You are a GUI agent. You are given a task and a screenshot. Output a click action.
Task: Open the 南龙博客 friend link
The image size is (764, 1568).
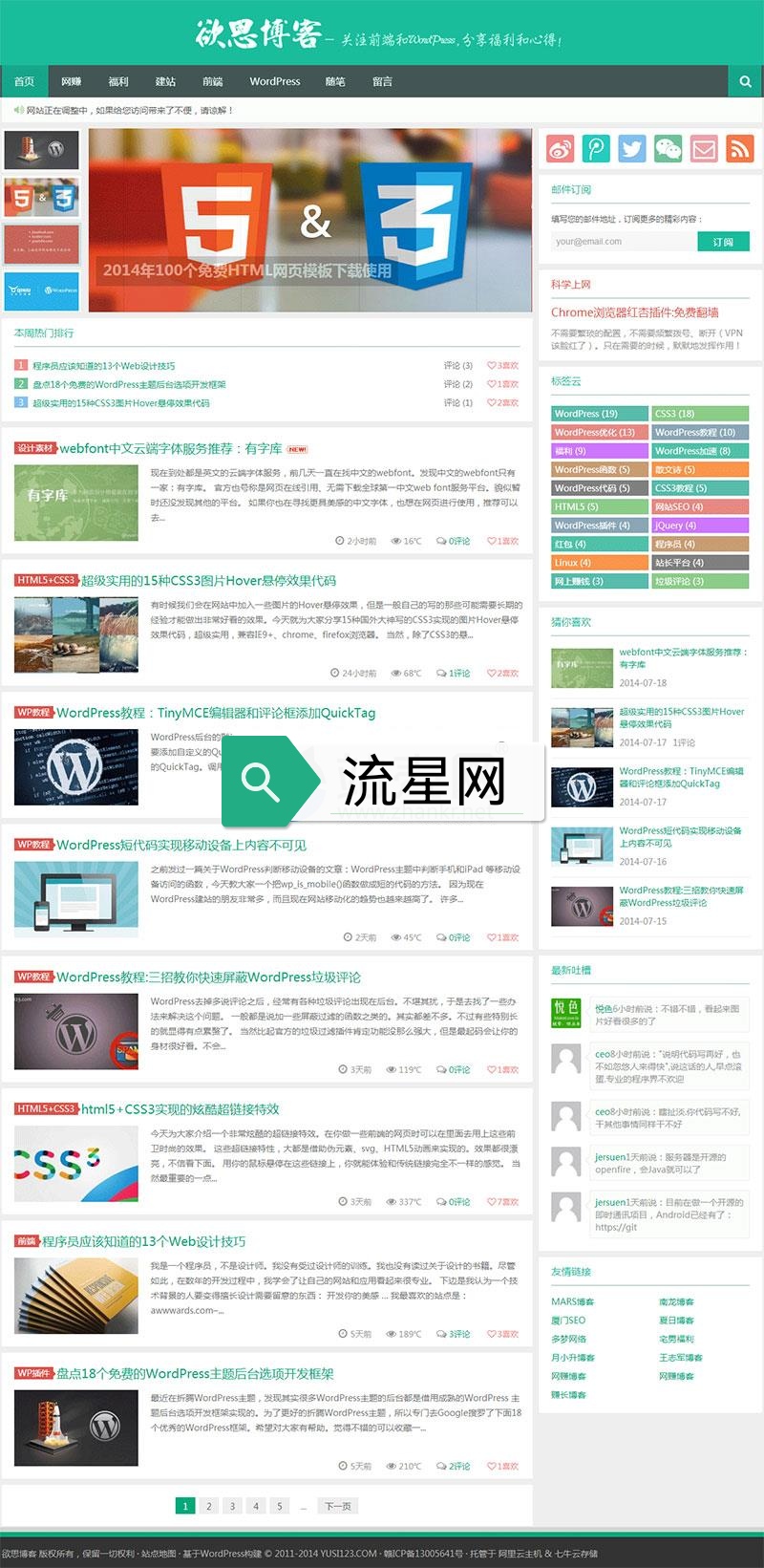[x=676, y=1301]
